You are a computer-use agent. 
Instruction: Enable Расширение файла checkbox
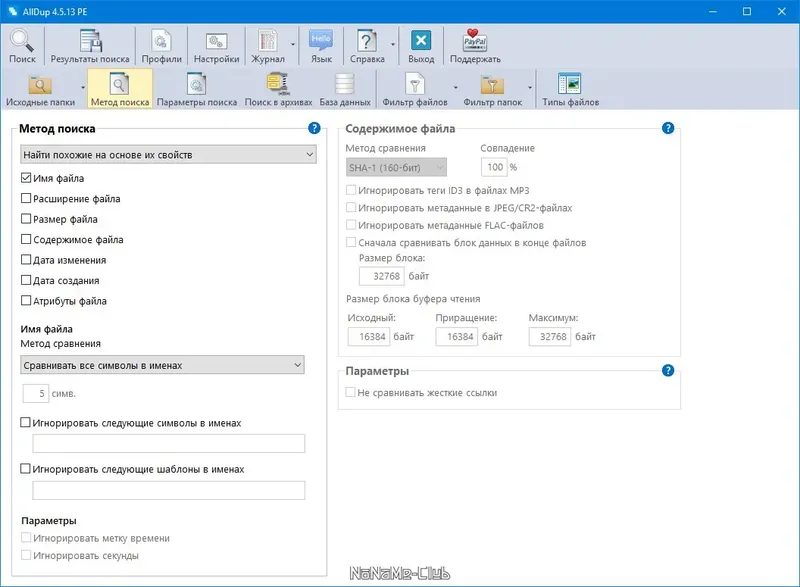26,198
